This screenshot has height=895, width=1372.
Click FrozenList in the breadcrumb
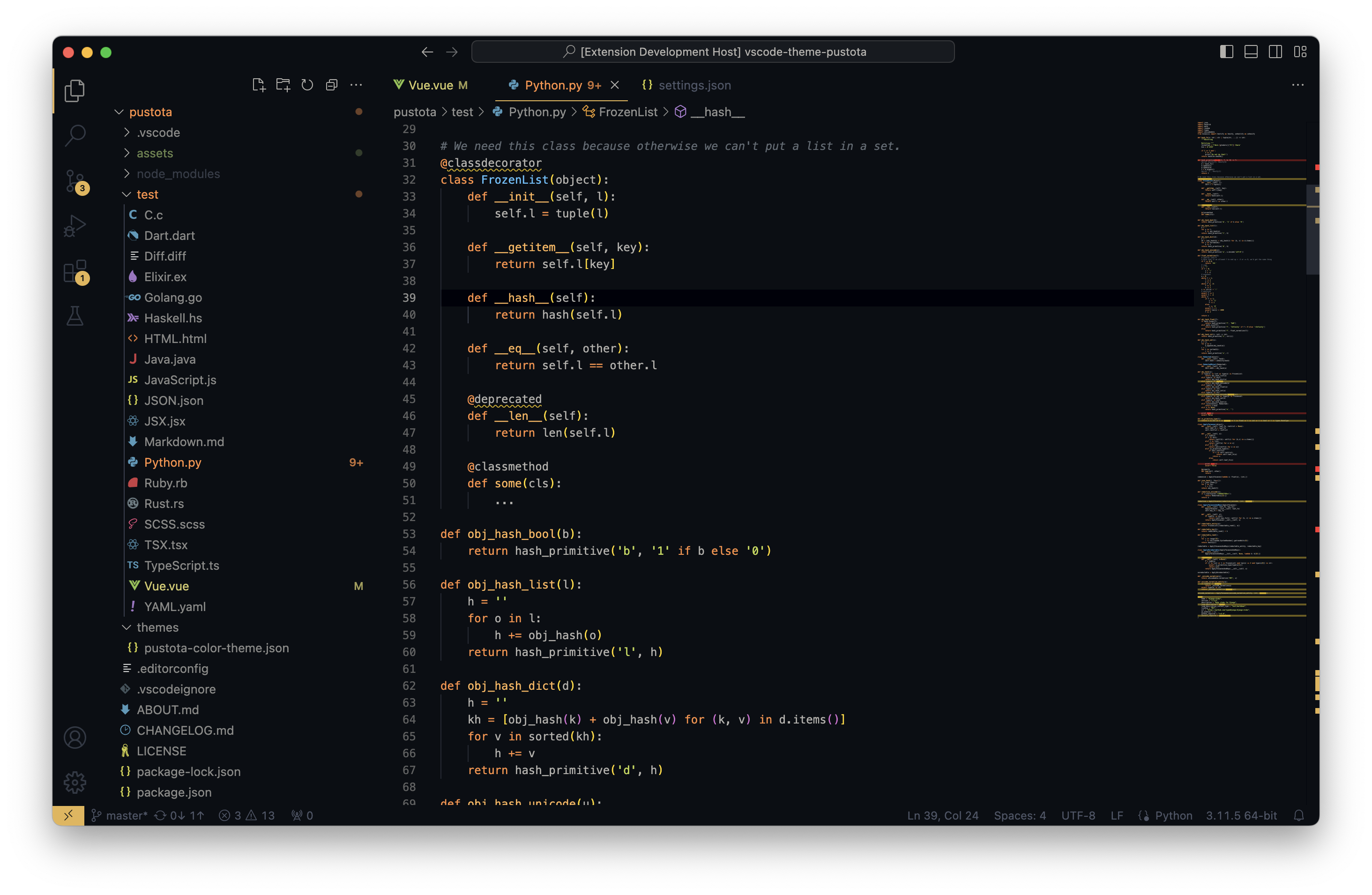pos(627,112)
